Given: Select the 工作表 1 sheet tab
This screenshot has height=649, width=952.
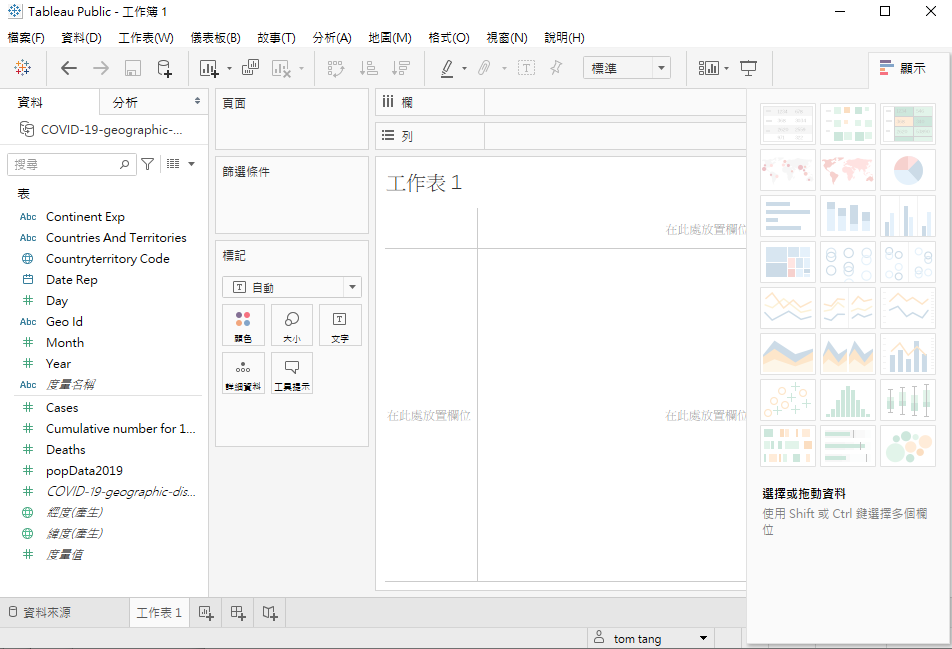Looking at the screenshot, I should pos(159,613).
